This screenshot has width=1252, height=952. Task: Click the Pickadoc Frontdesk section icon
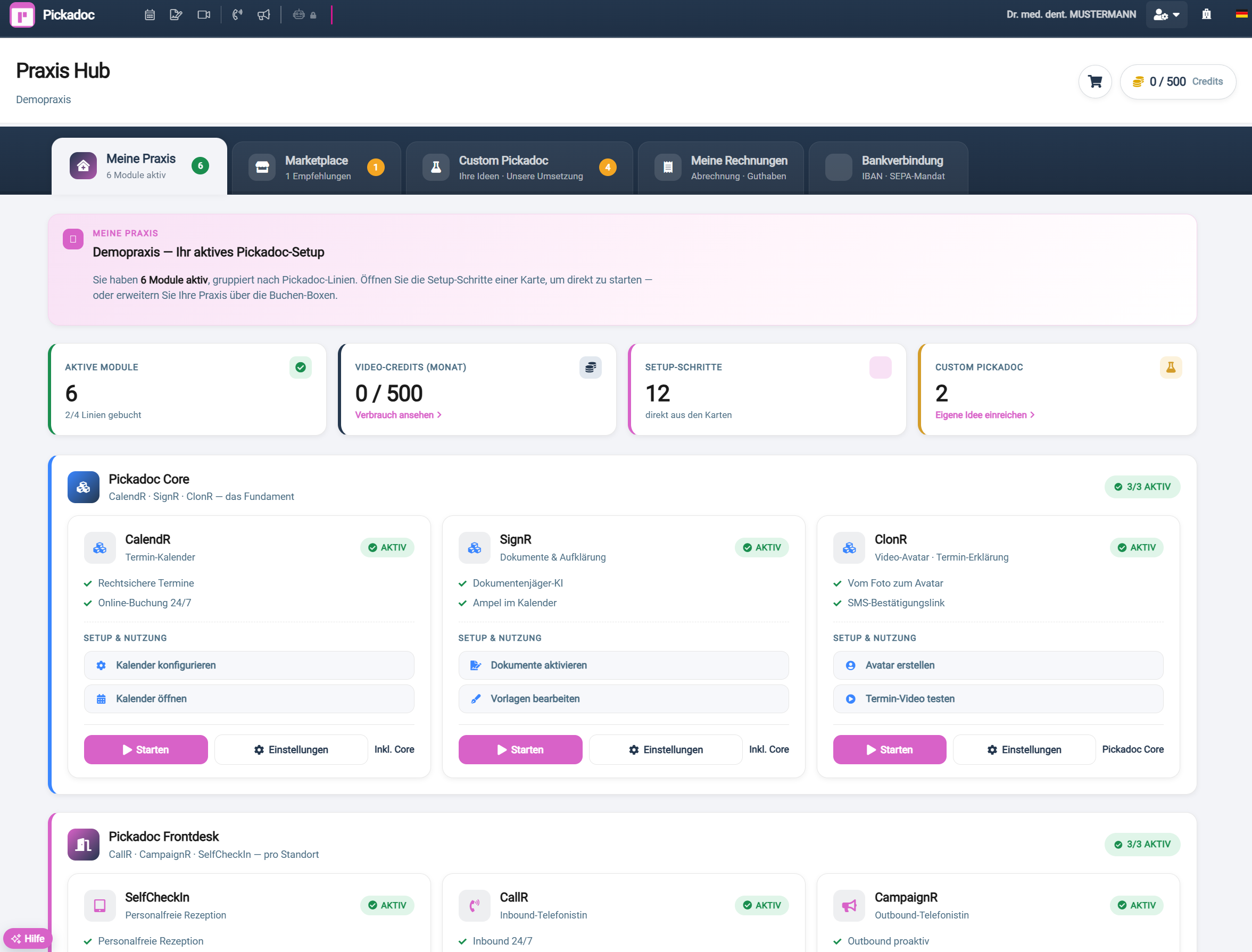coord(84,845)
